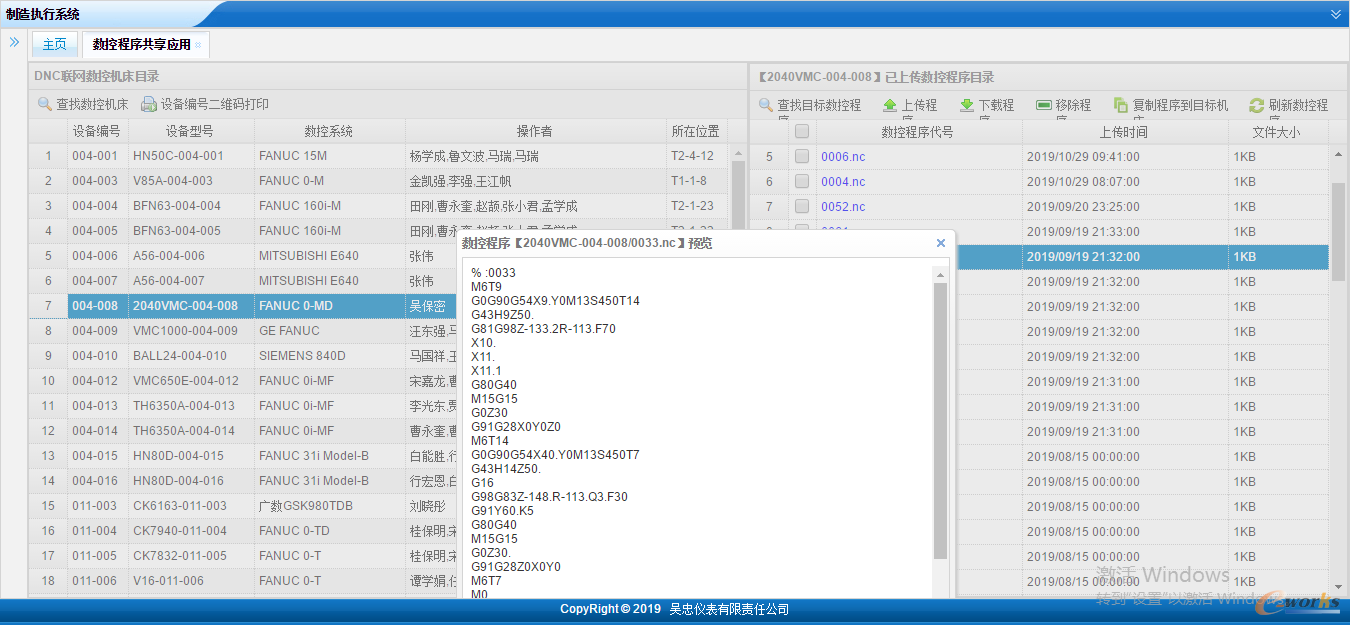Sort by 设备编号 column header
Viewport: 1350px width, 625px height.
tap(97, 131)
